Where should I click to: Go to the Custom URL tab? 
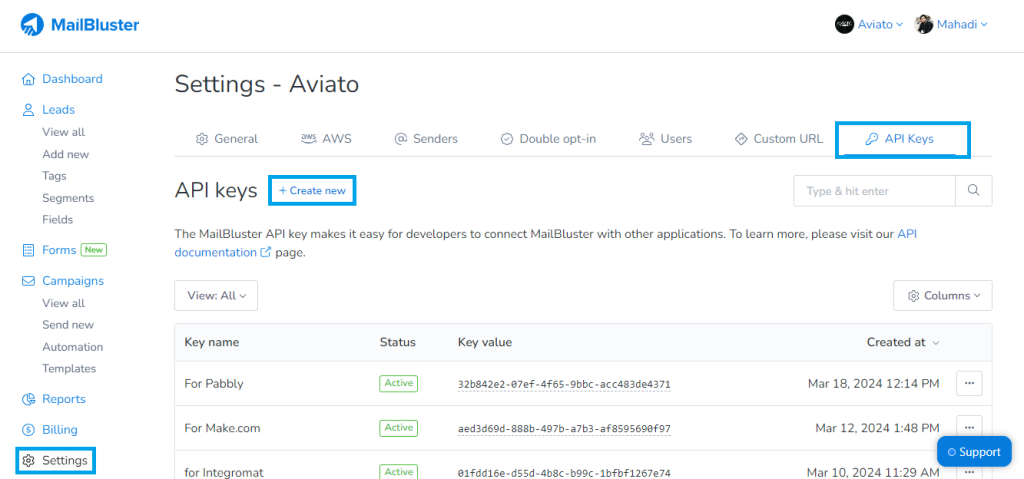(778, 139)
